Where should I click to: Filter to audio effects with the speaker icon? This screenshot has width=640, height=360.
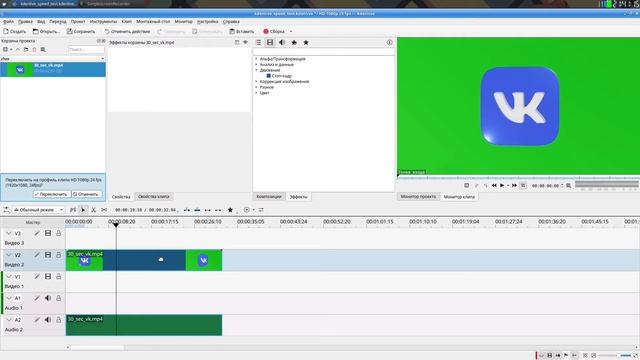click(x=282, y=42)
